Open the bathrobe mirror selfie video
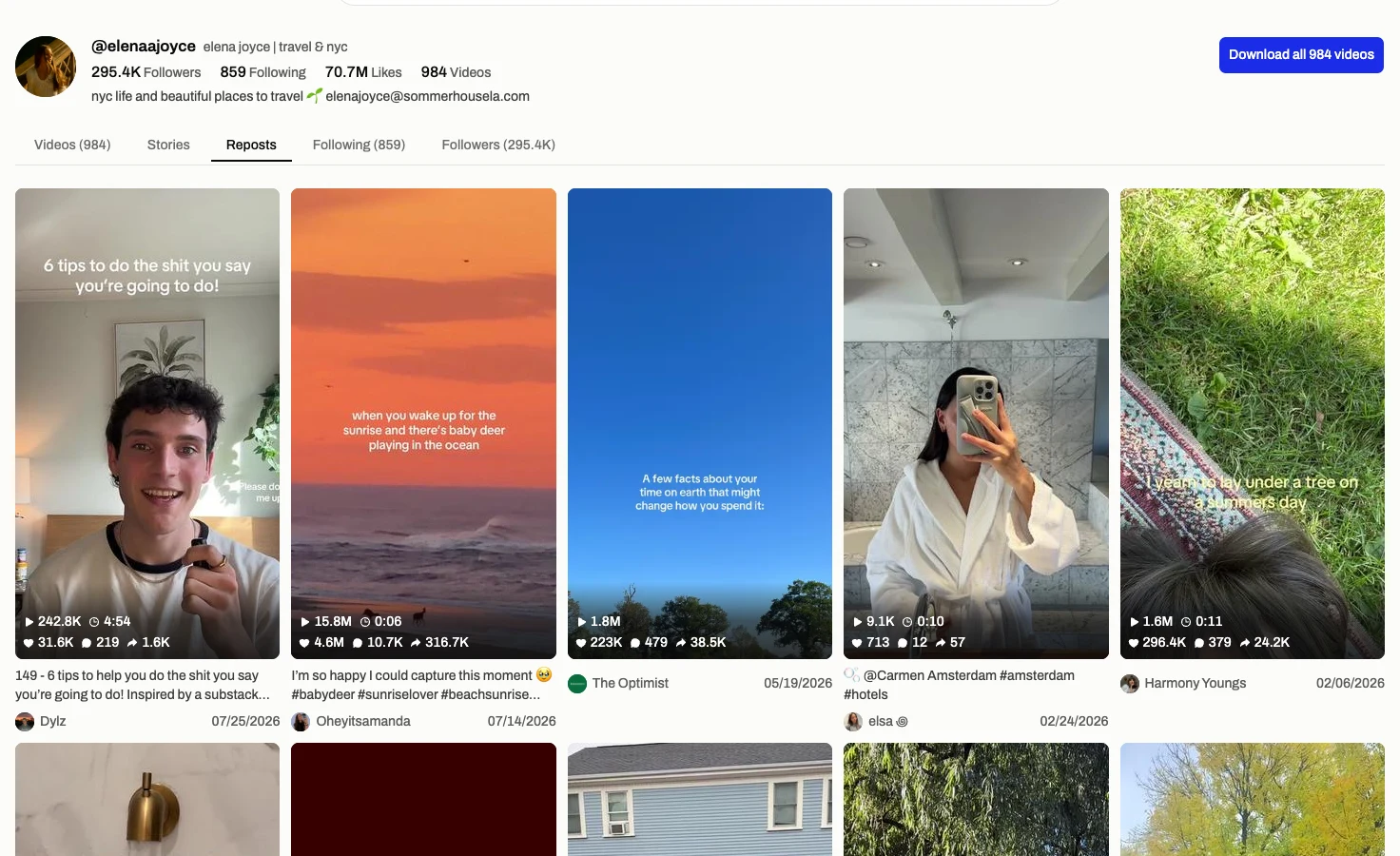The image size is (1400, 856). point(976,423)
